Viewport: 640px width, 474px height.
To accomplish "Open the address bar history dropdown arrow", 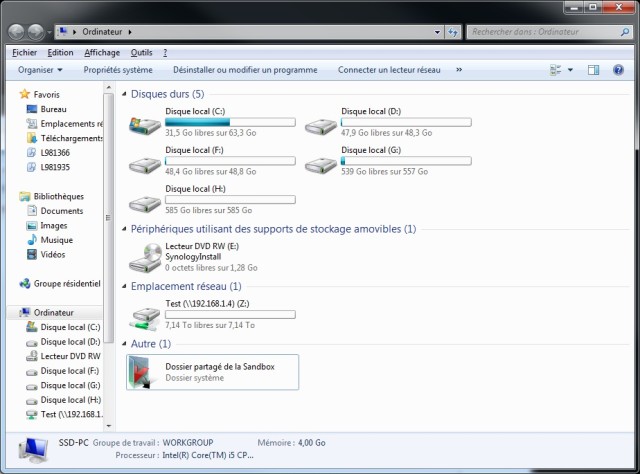I will point(437,32).
